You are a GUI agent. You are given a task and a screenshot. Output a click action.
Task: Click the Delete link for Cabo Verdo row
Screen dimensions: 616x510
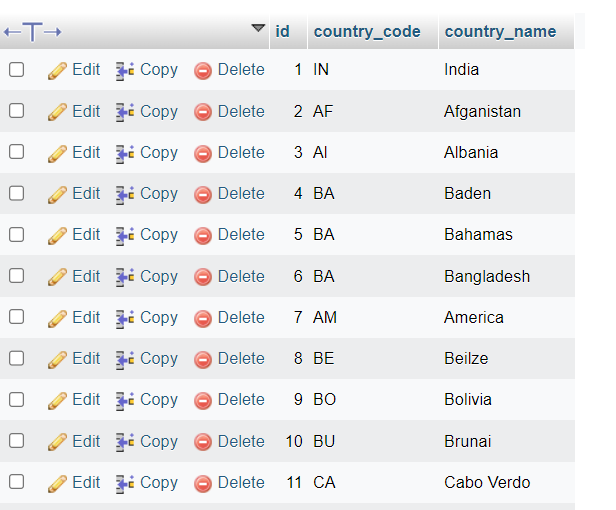click(241, 482)
